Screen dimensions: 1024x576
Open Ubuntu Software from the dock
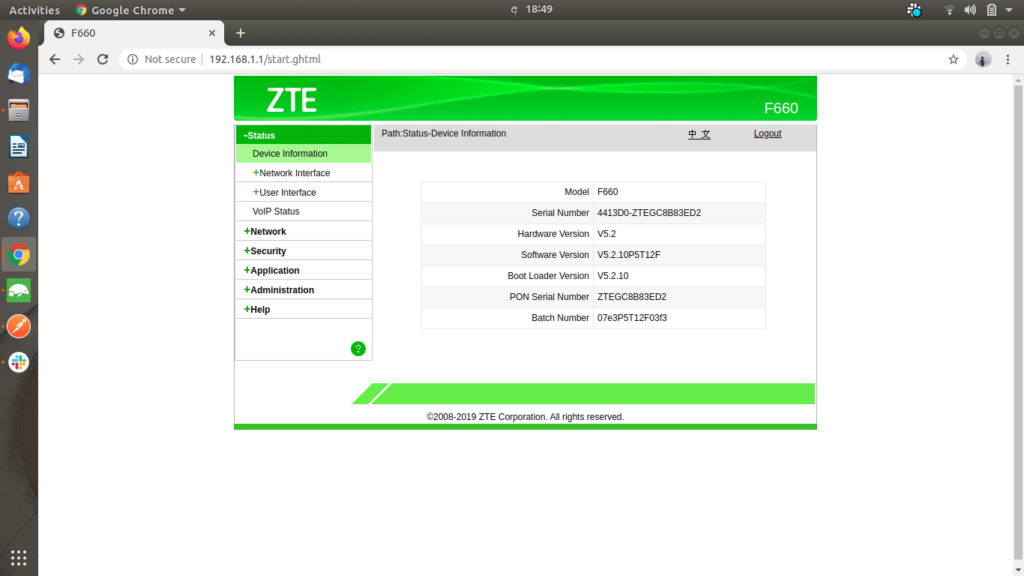pos(18,183)
